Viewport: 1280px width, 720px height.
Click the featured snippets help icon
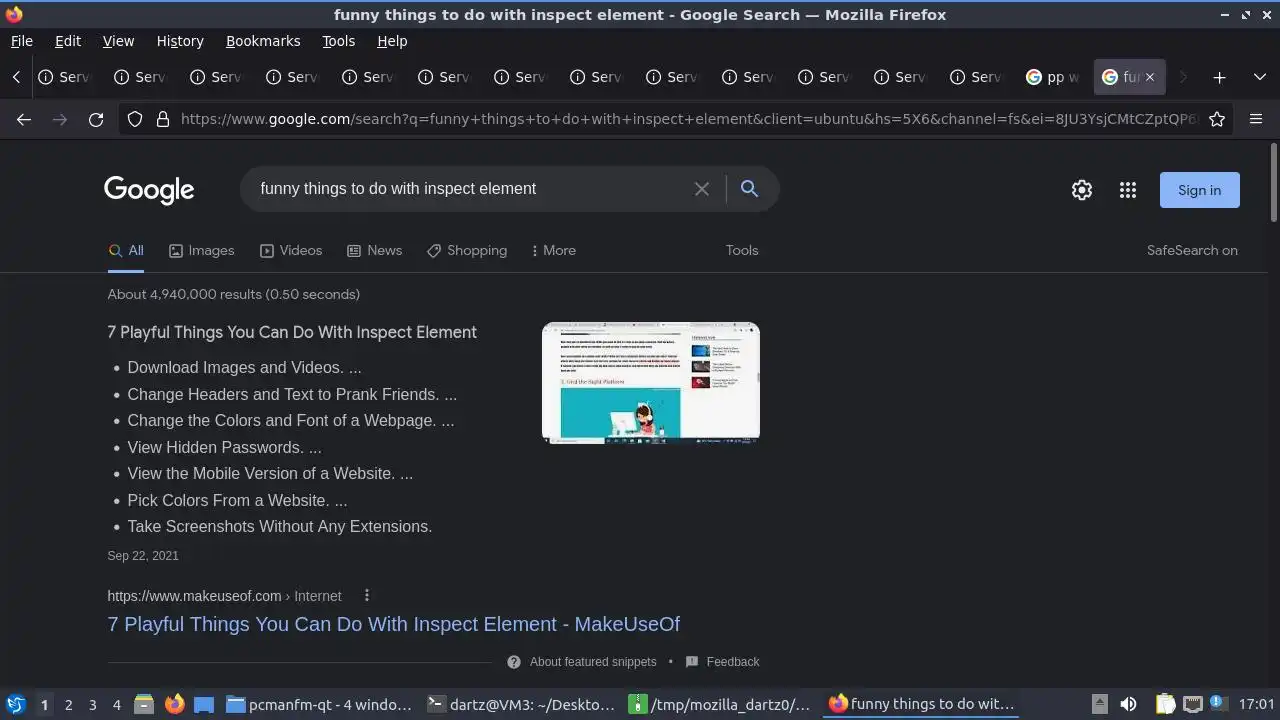514,662
